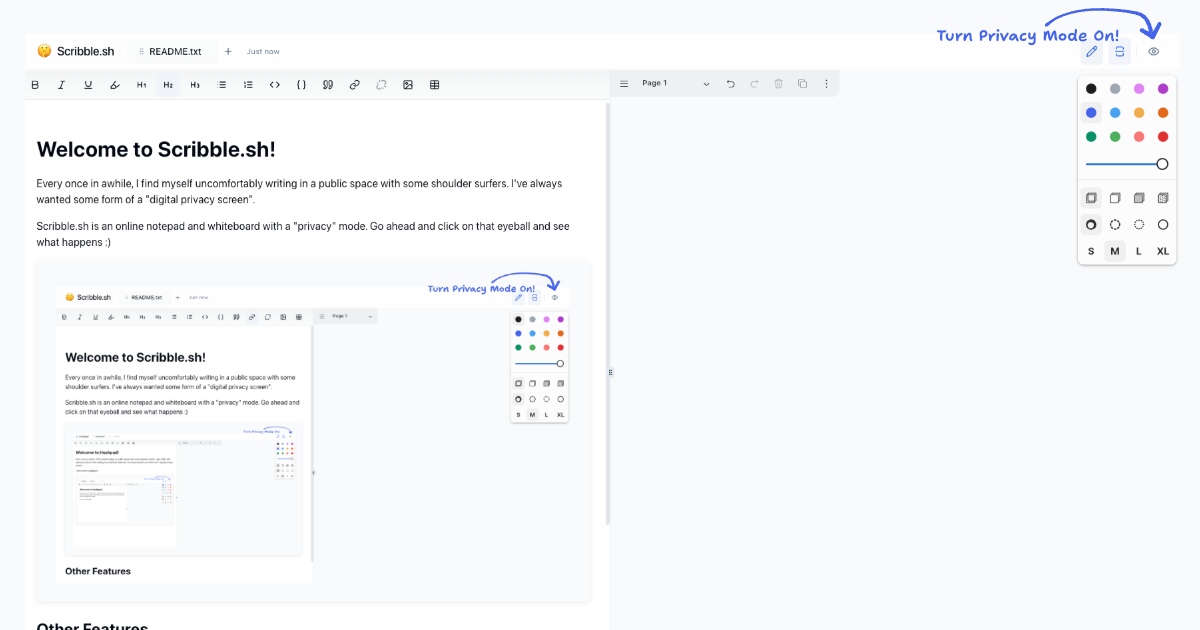Insert a code block with braces icon

(x=301, y=85)
